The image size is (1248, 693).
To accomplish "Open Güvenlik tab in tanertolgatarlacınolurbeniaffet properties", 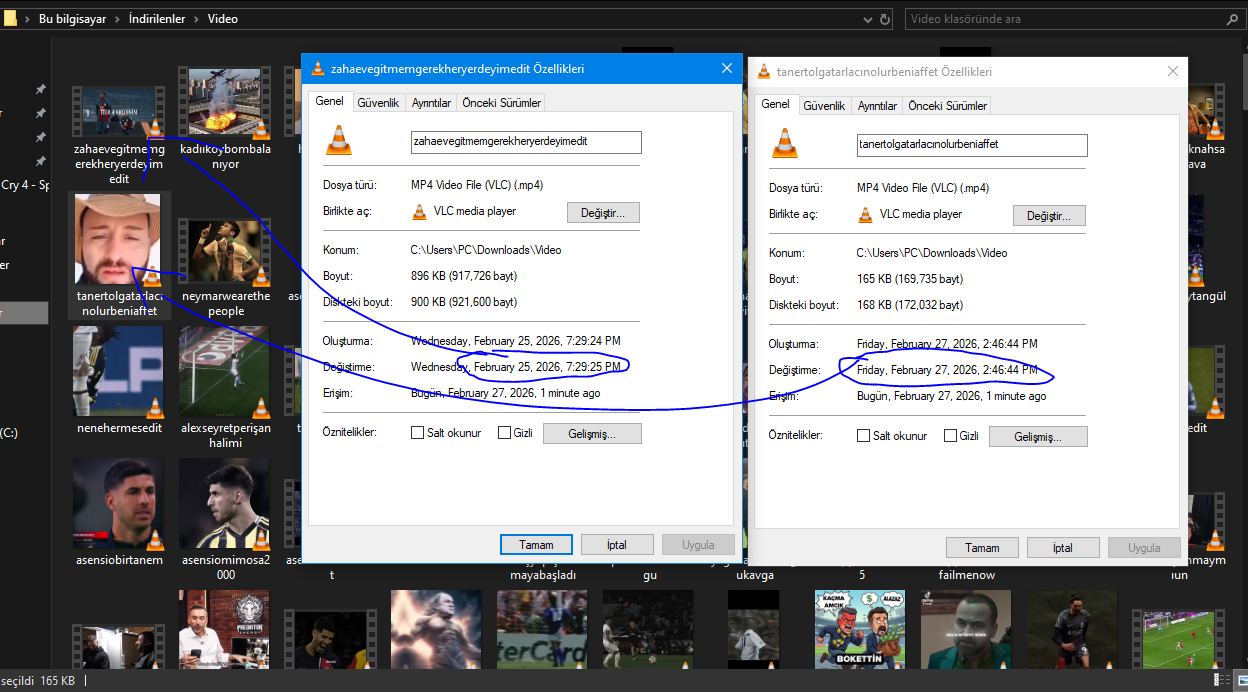I will click(x=825, y=105).
